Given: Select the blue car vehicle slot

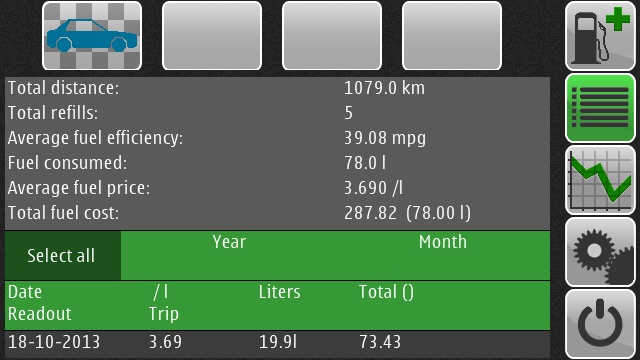Looking at the screenshot, I should coord(92,36).
